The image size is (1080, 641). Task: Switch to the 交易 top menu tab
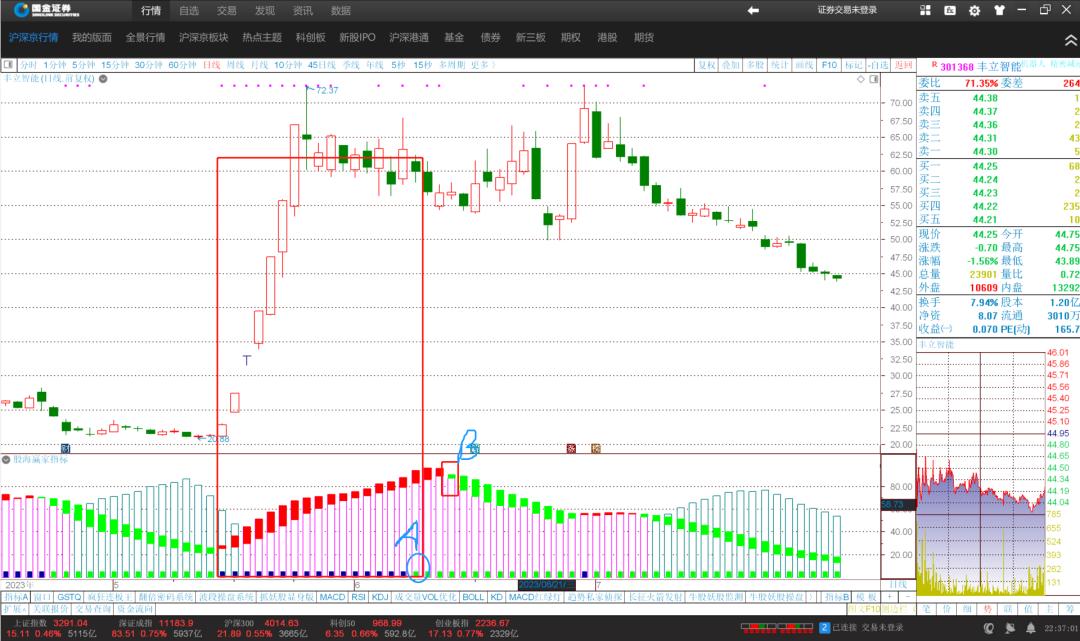[227, 11]
